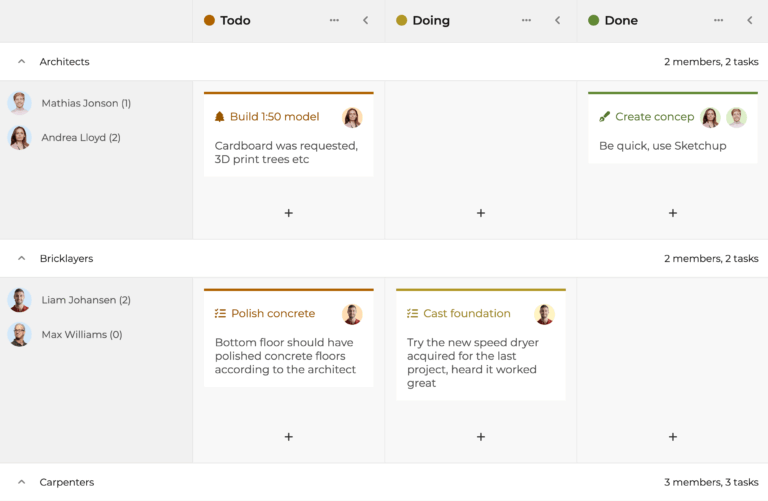Click the bell icon on Build 1:50 model
768x501 pixels.
(x=220, y=117)
